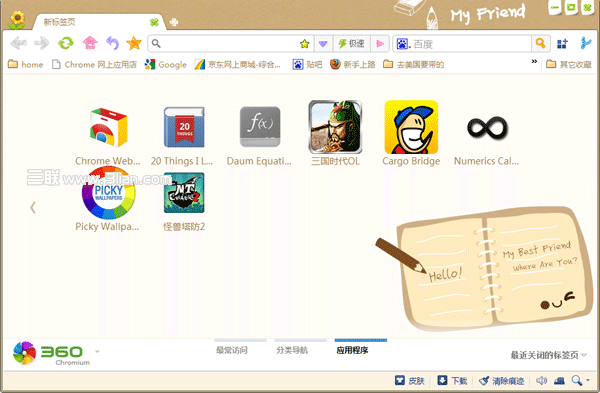Toggle 极速 speed mode button
600x393 pixels.
pos(352,44)
